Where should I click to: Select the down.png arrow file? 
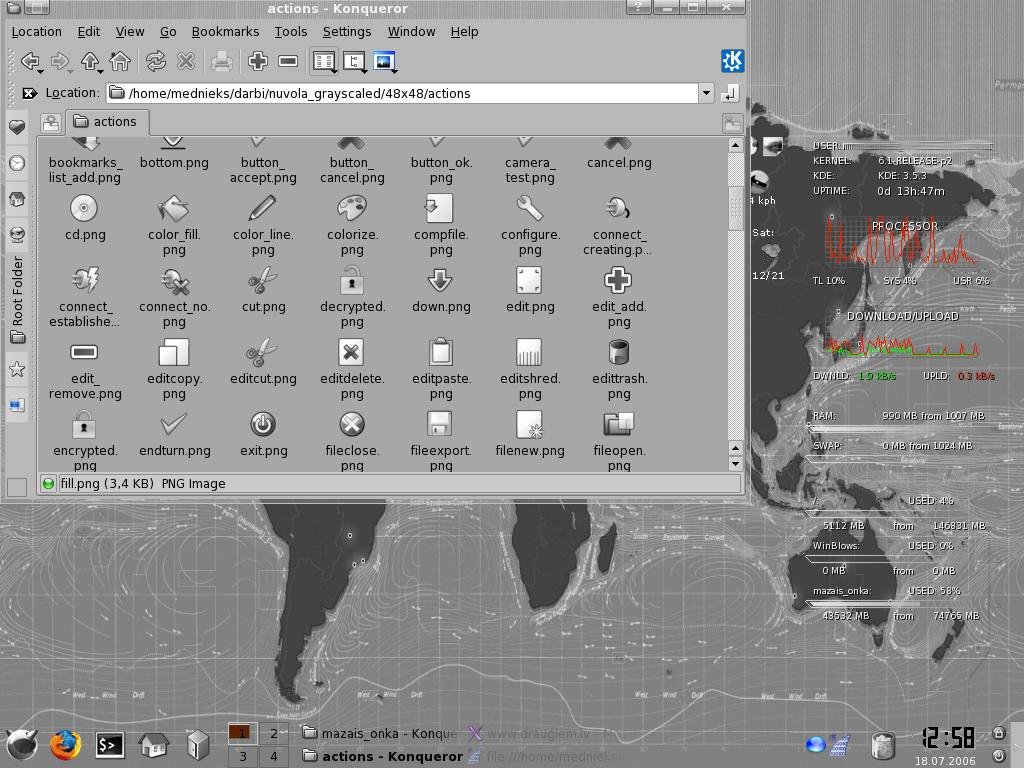[441, 291]
